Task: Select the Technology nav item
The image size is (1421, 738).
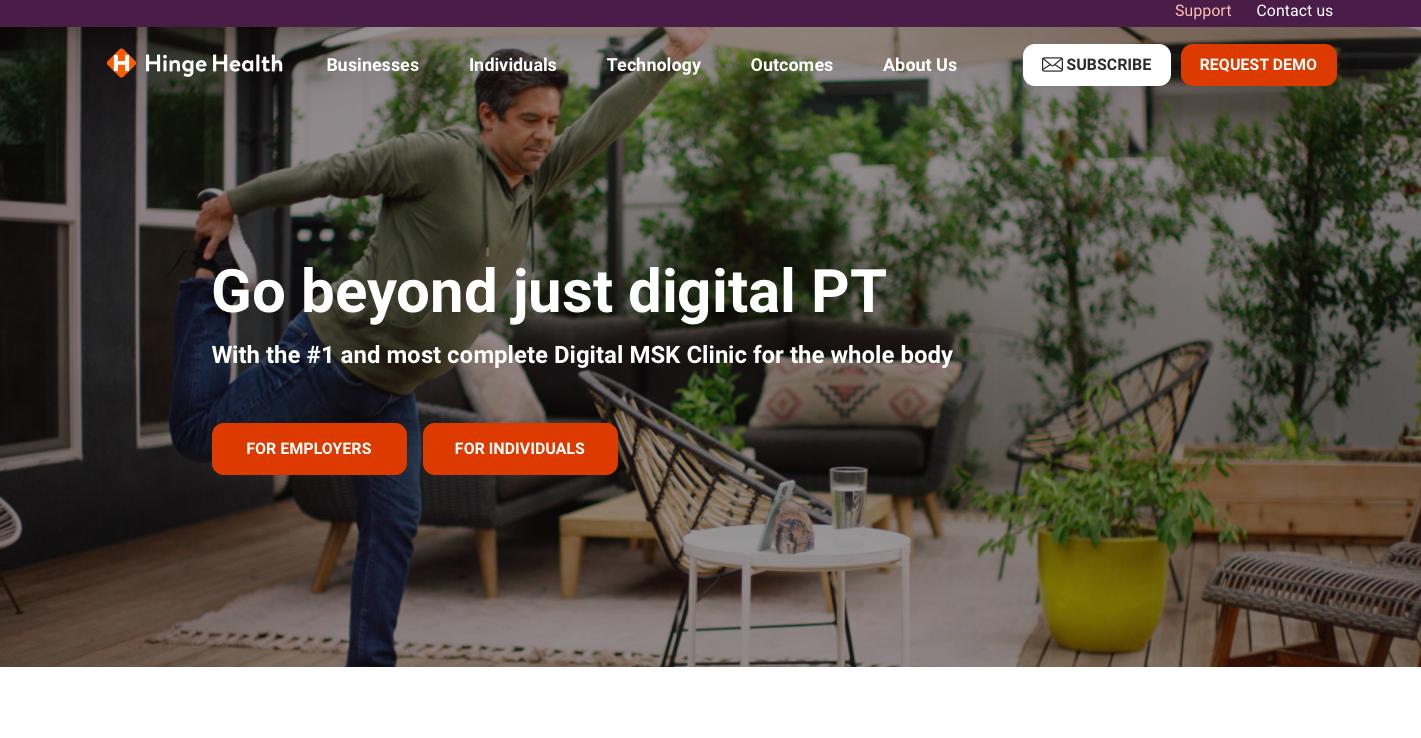Action: pyautogui.click(x=653, y=65)
